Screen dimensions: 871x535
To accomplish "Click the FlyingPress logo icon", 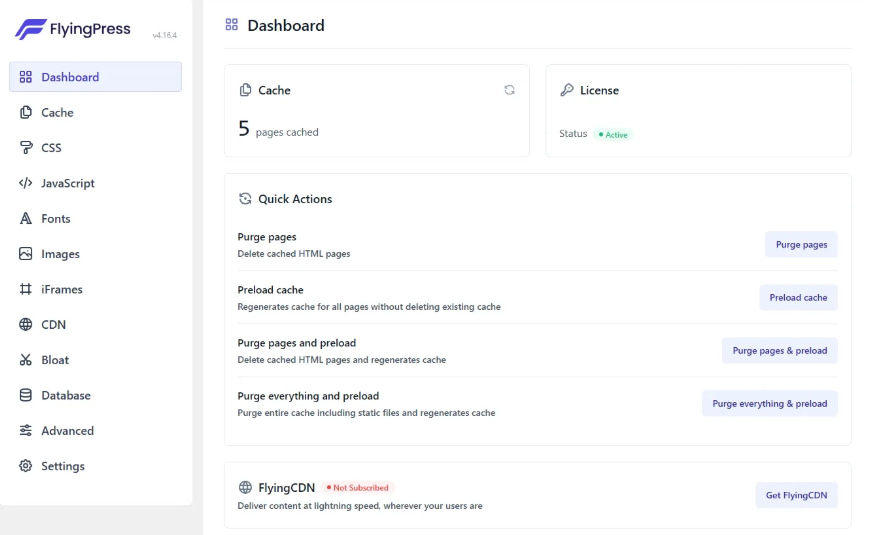I will [30, 29].
